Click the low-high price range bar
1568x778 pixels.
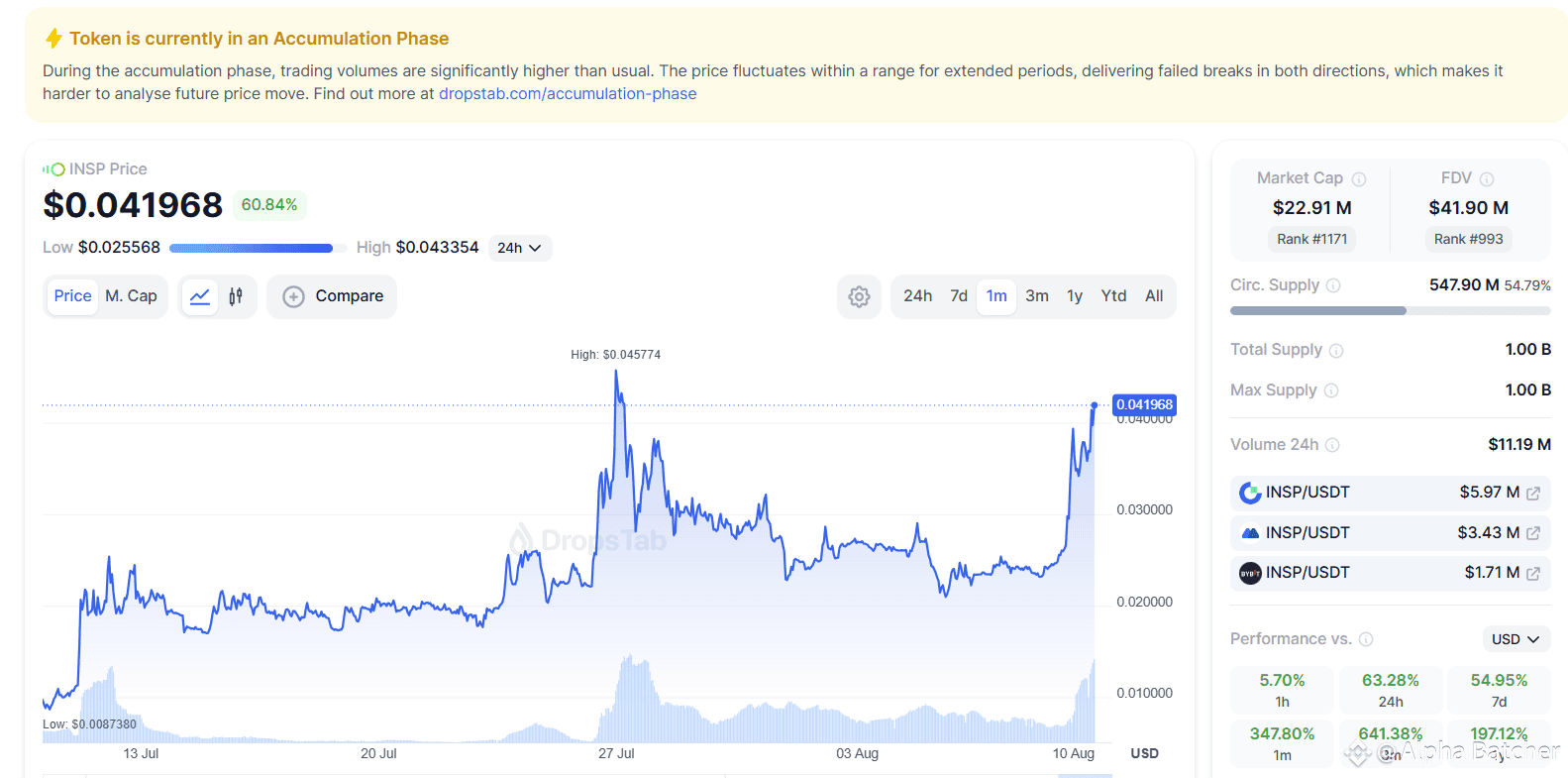point(258,248)
